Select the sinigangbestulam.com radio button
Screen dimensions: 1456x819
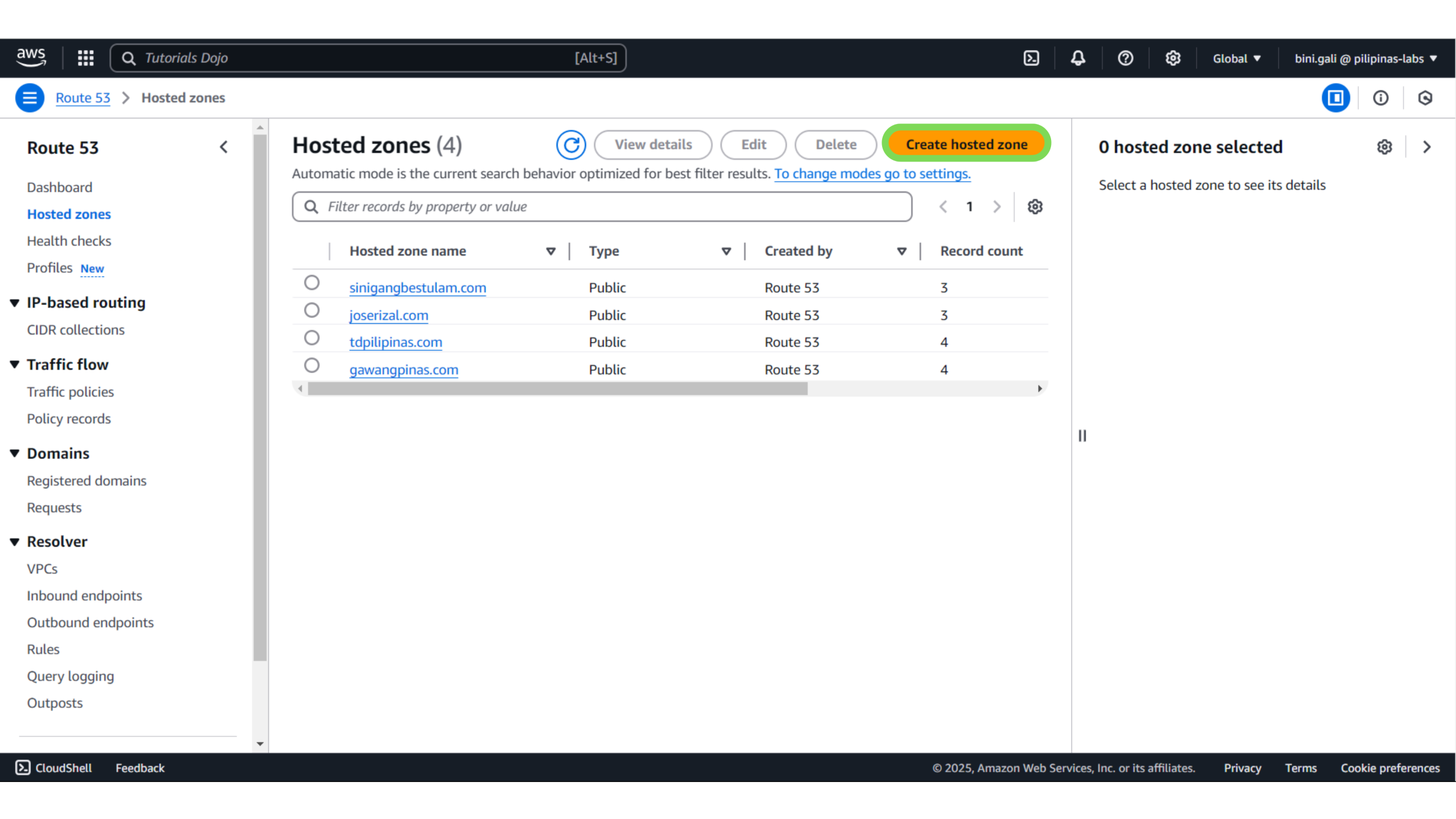pyautogui.click(x=312, y=283)
